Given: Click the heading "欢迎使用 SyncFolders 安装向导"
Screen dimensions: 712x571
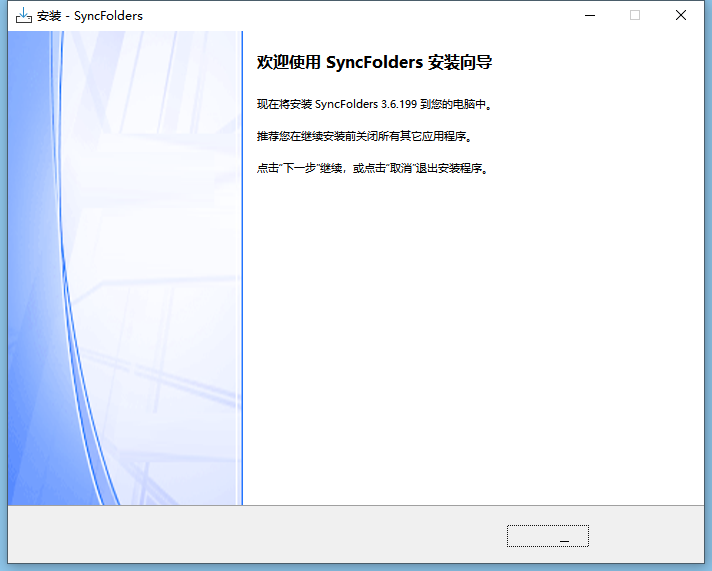Looking at the screenshot, I should (374, 62).
